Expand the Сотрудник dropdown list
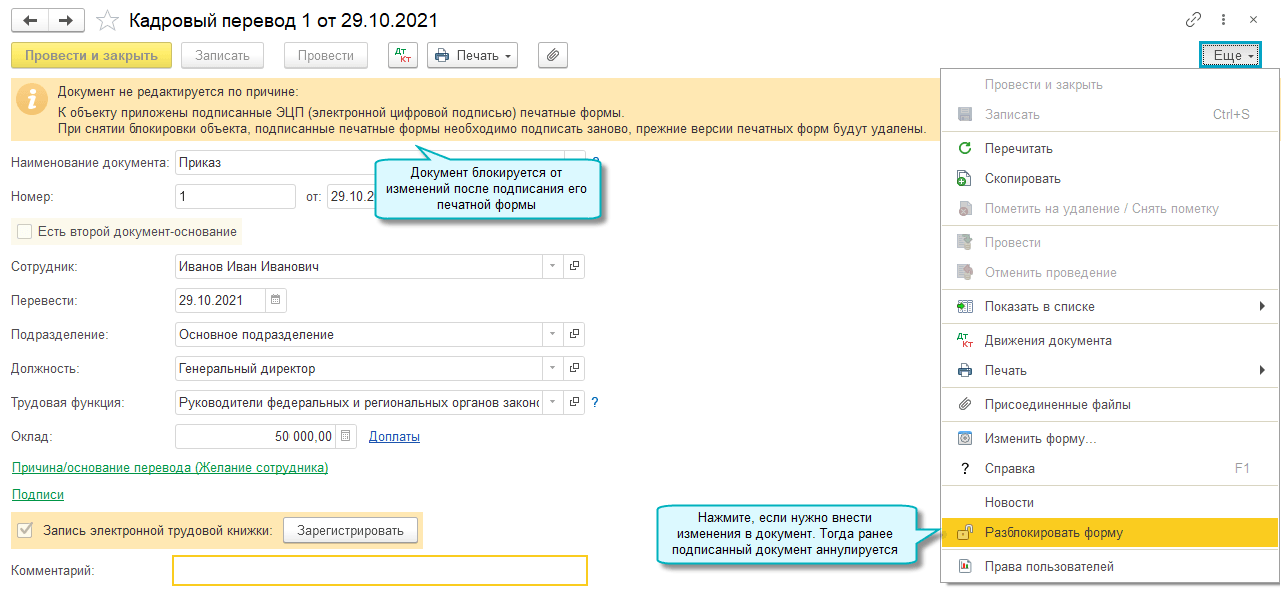The height and width of the screenshot is (589, 1281). [553, 267]
